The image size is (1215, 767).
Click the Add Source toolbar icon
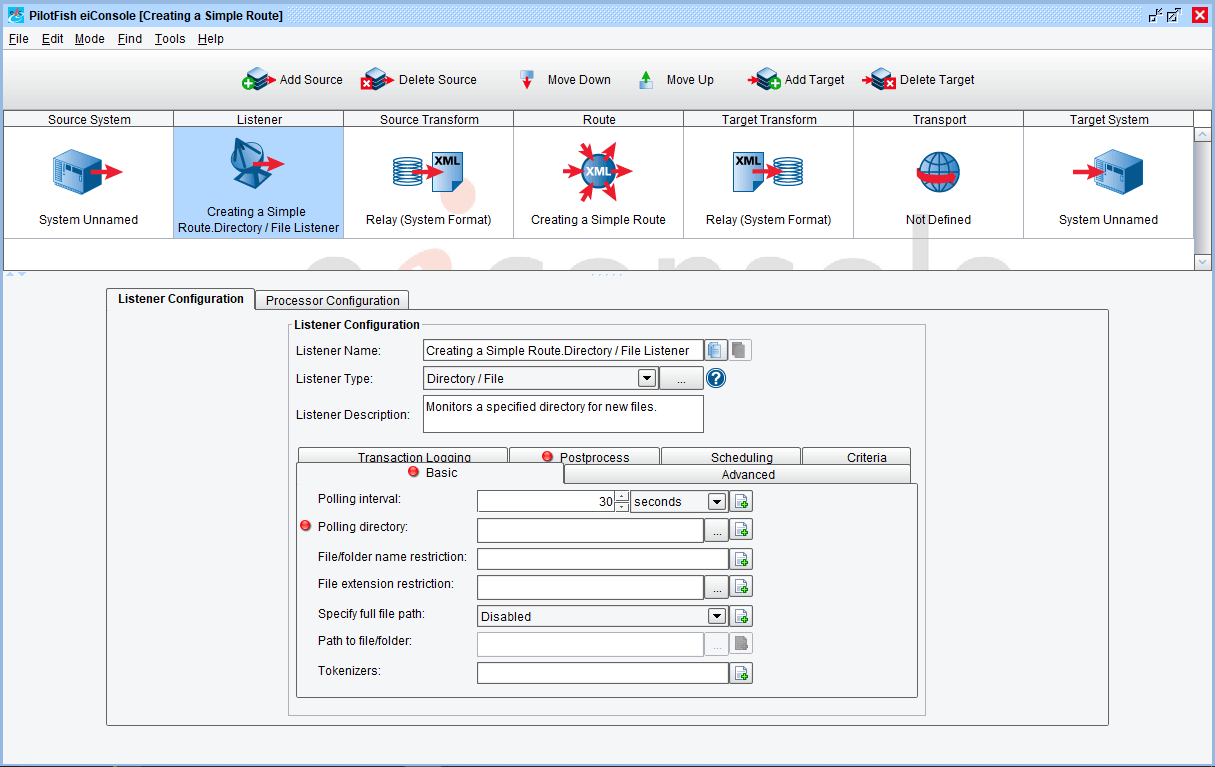point(259,80)
